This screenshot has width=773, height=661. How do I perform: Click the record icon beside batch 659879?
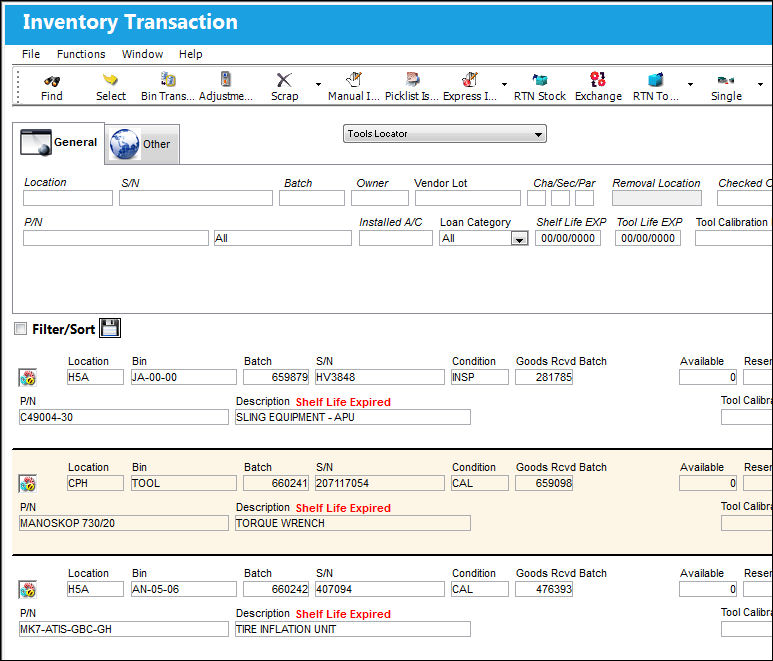[28, 378]
